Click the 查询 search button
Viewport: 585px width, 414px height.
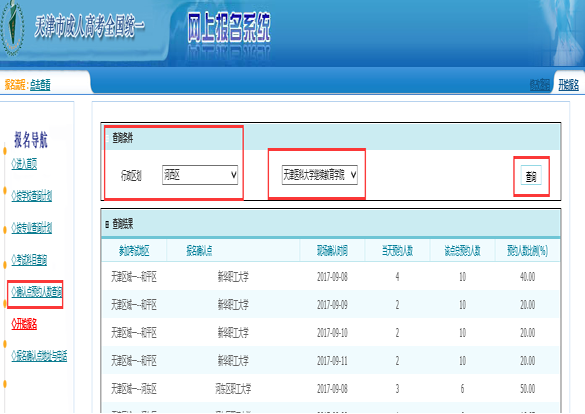point(531,176)
